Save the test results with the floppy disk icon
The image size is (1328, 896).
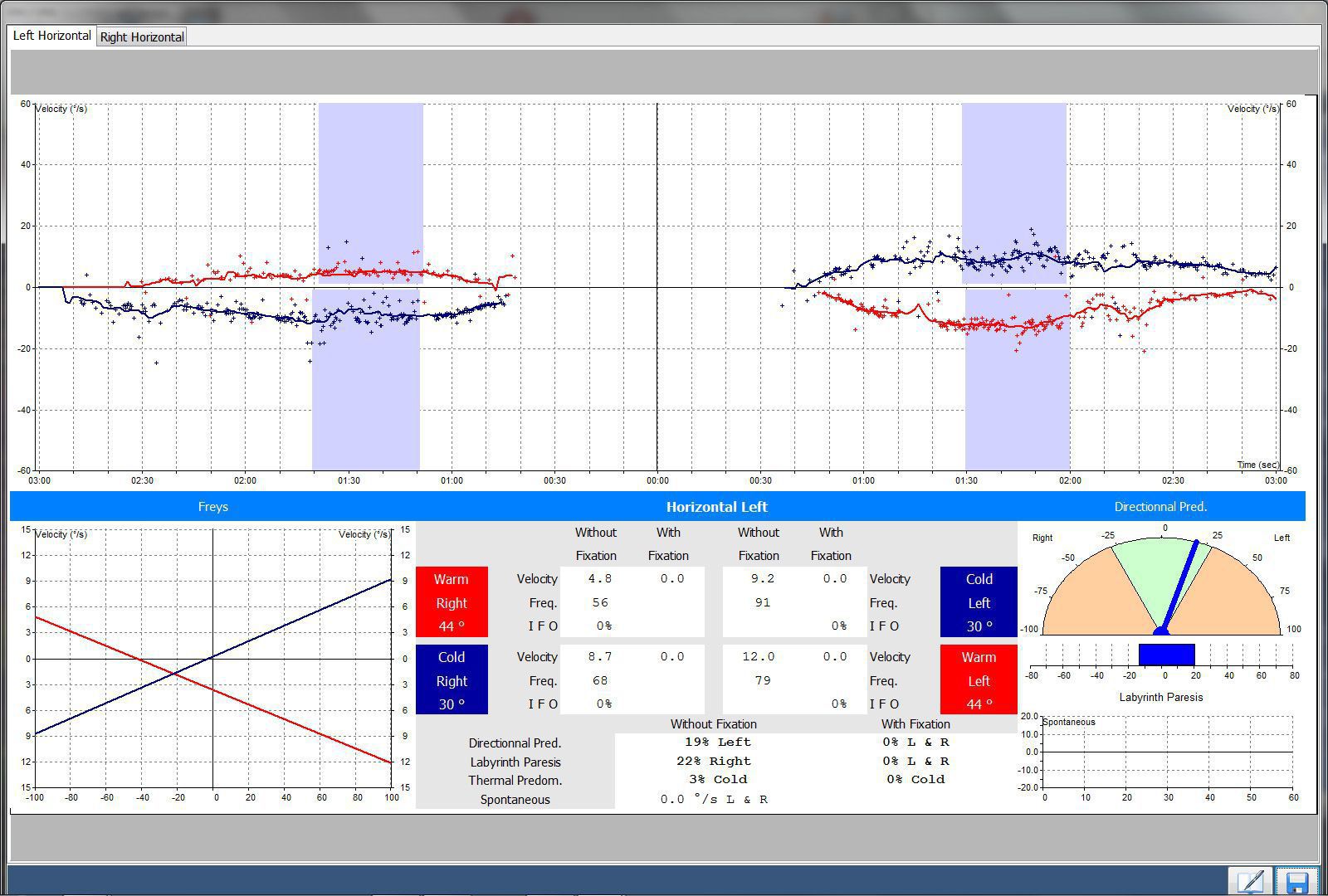click(x=1299, y=879)
